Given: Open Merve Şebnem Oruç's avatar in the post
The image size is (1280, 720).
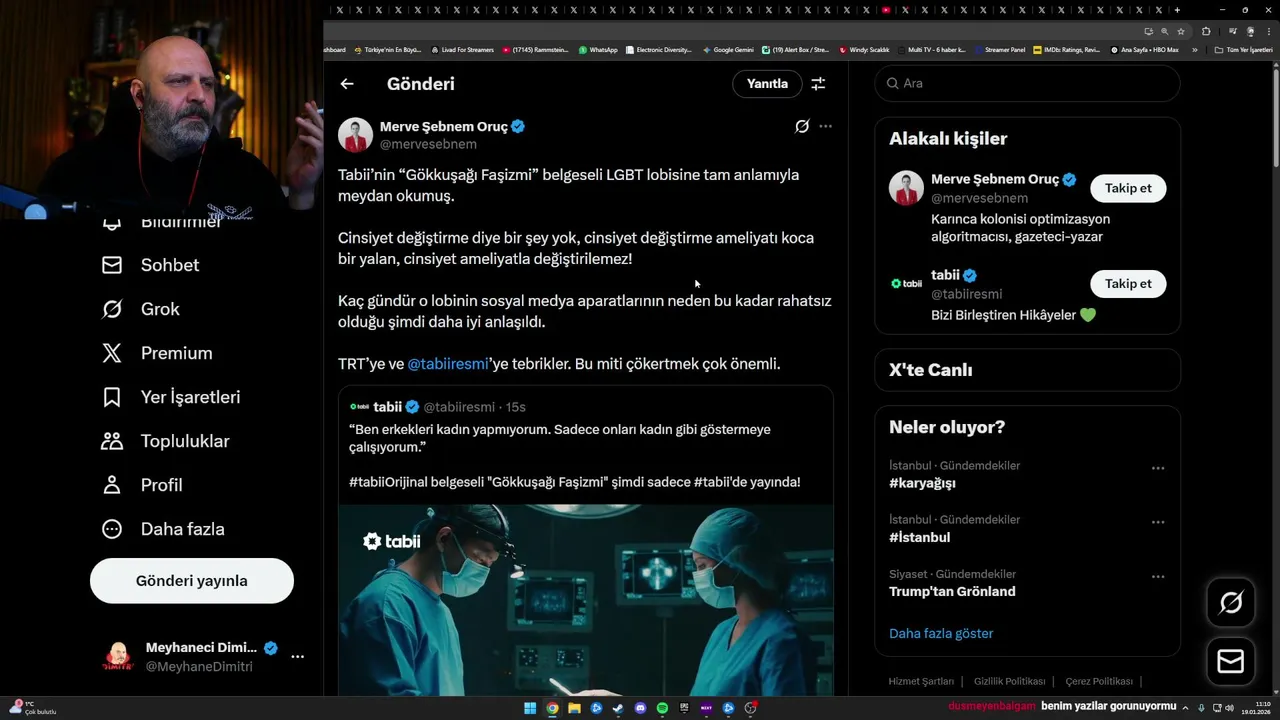Looking at the screenshot, I should (x=355, y=135).
